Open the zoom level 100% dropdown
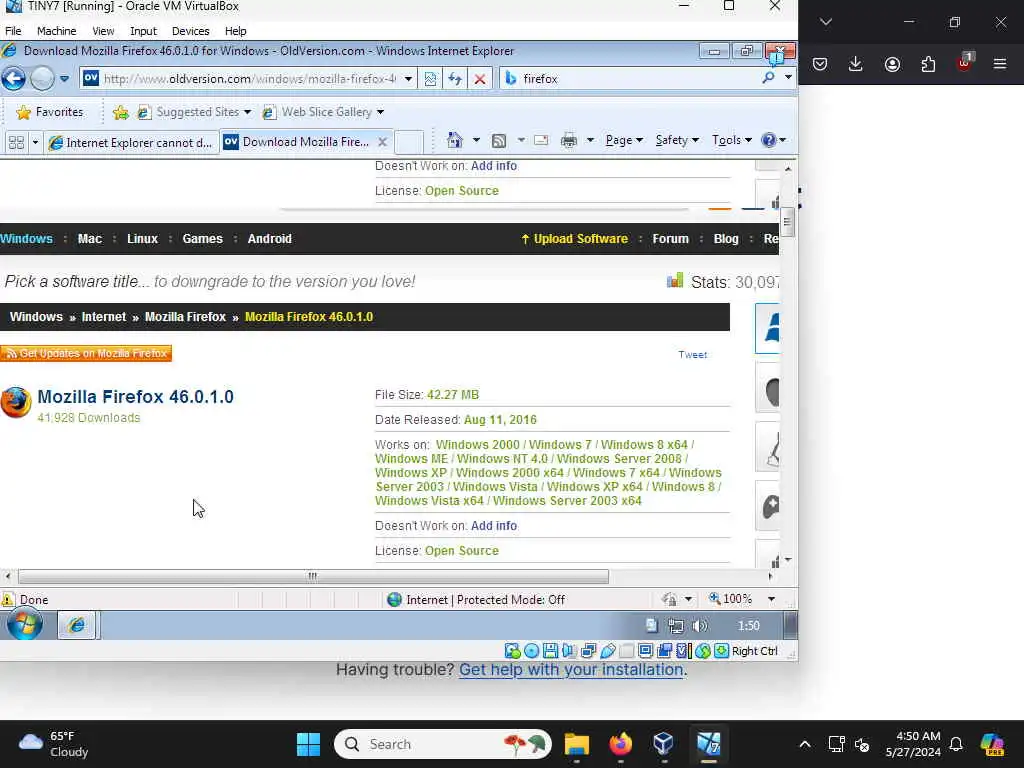Viewport: 1024px width, 768px height. pos(771,599)
